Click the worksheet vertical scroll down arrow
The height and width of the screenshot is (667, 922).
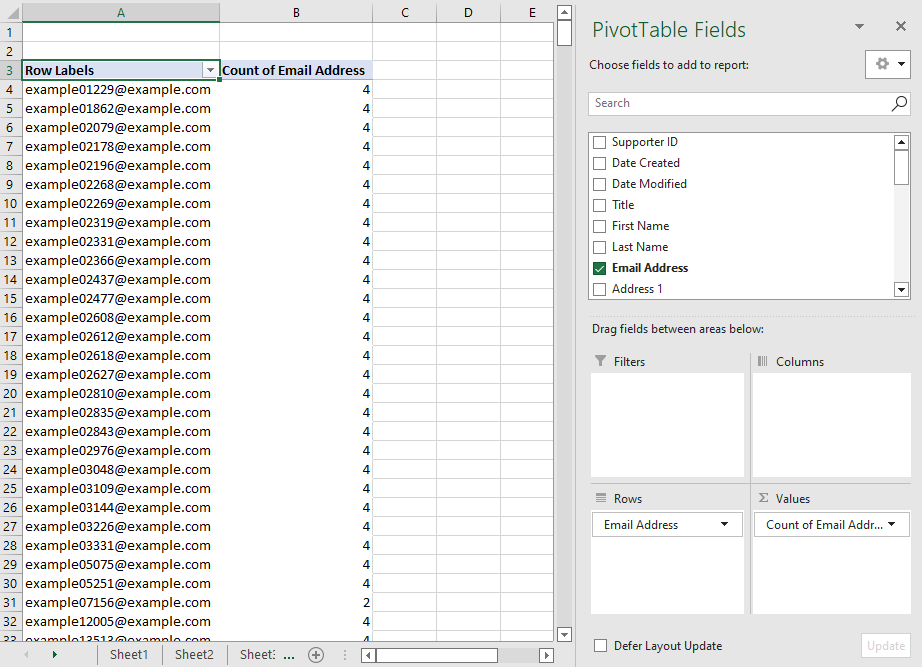564,634
